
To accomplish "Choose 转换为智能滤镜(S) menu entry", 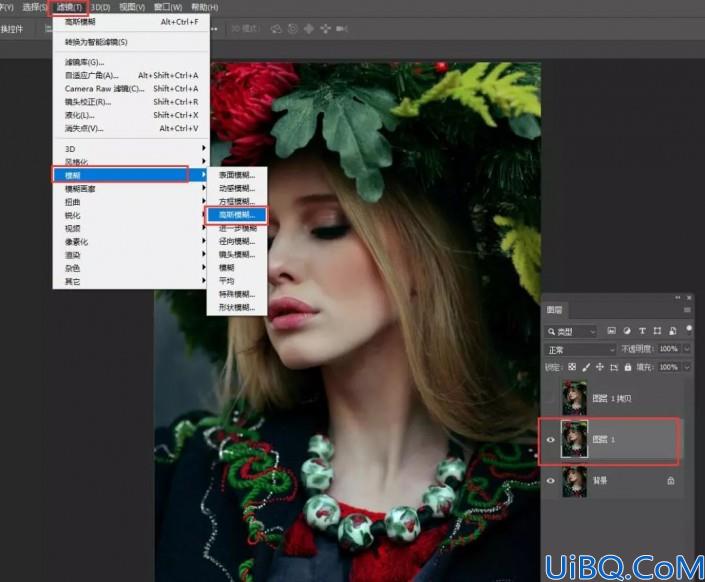I will tap(131, 42).
